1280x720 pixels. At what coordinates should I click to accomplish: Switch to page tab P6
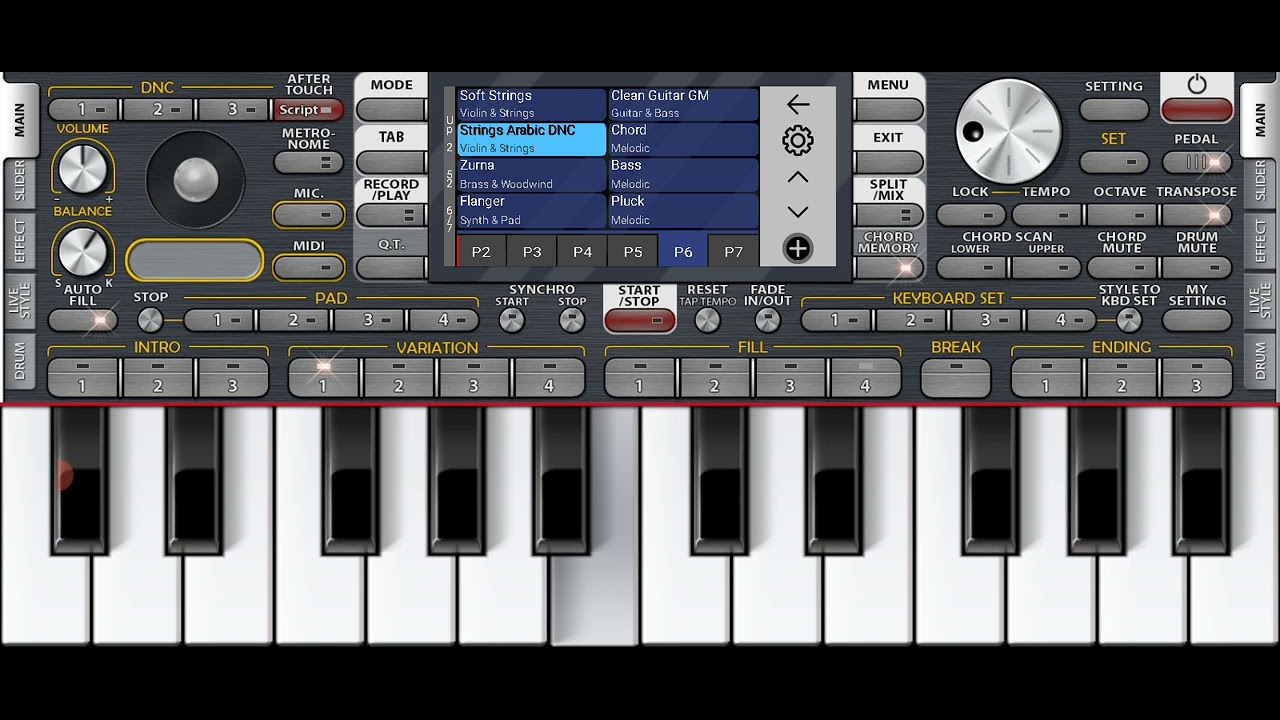[x=683, y=251]
